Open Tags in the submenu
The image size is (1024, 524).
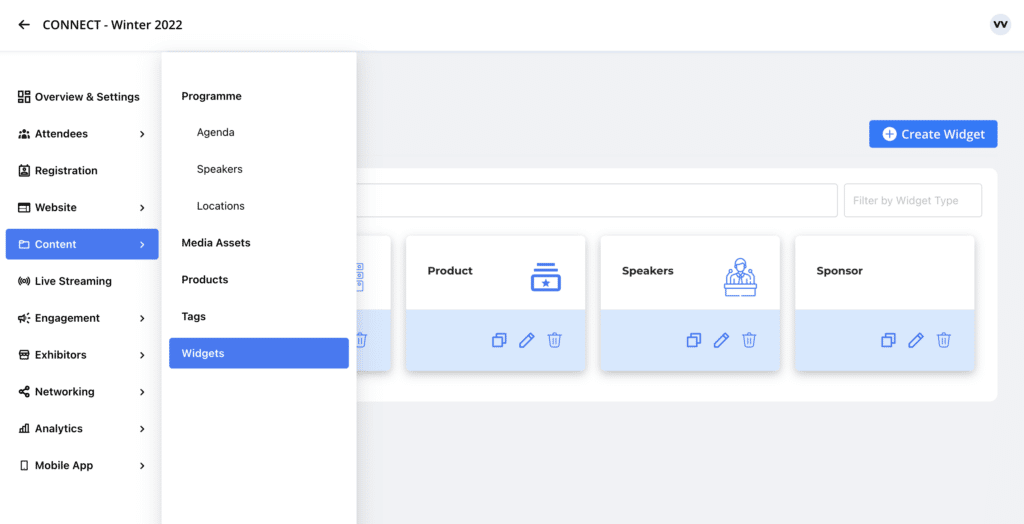point(193,316)
